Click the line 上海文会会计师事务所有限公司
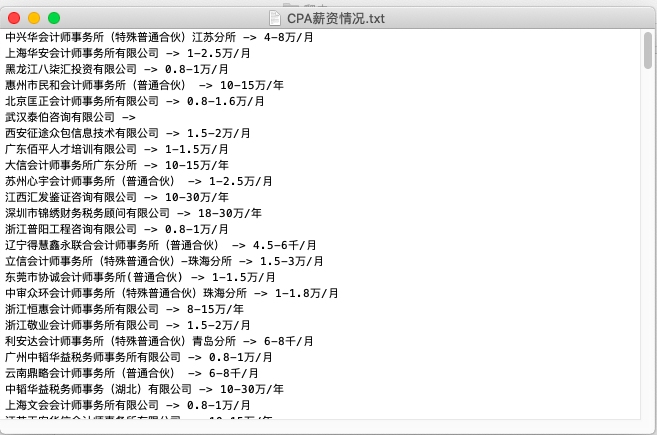The width and height of the screenshot is (657, 435). point(128,405)
